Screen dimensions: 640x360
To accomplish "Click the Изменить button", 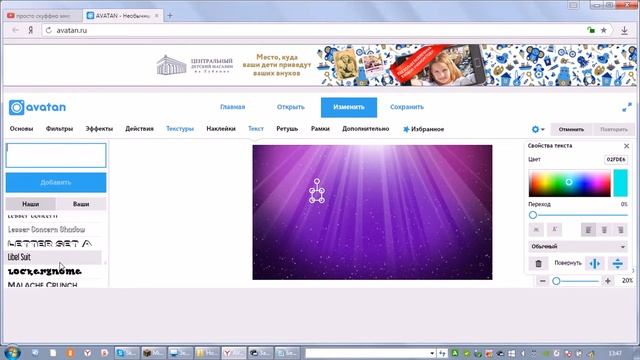I will coord(349,107).
